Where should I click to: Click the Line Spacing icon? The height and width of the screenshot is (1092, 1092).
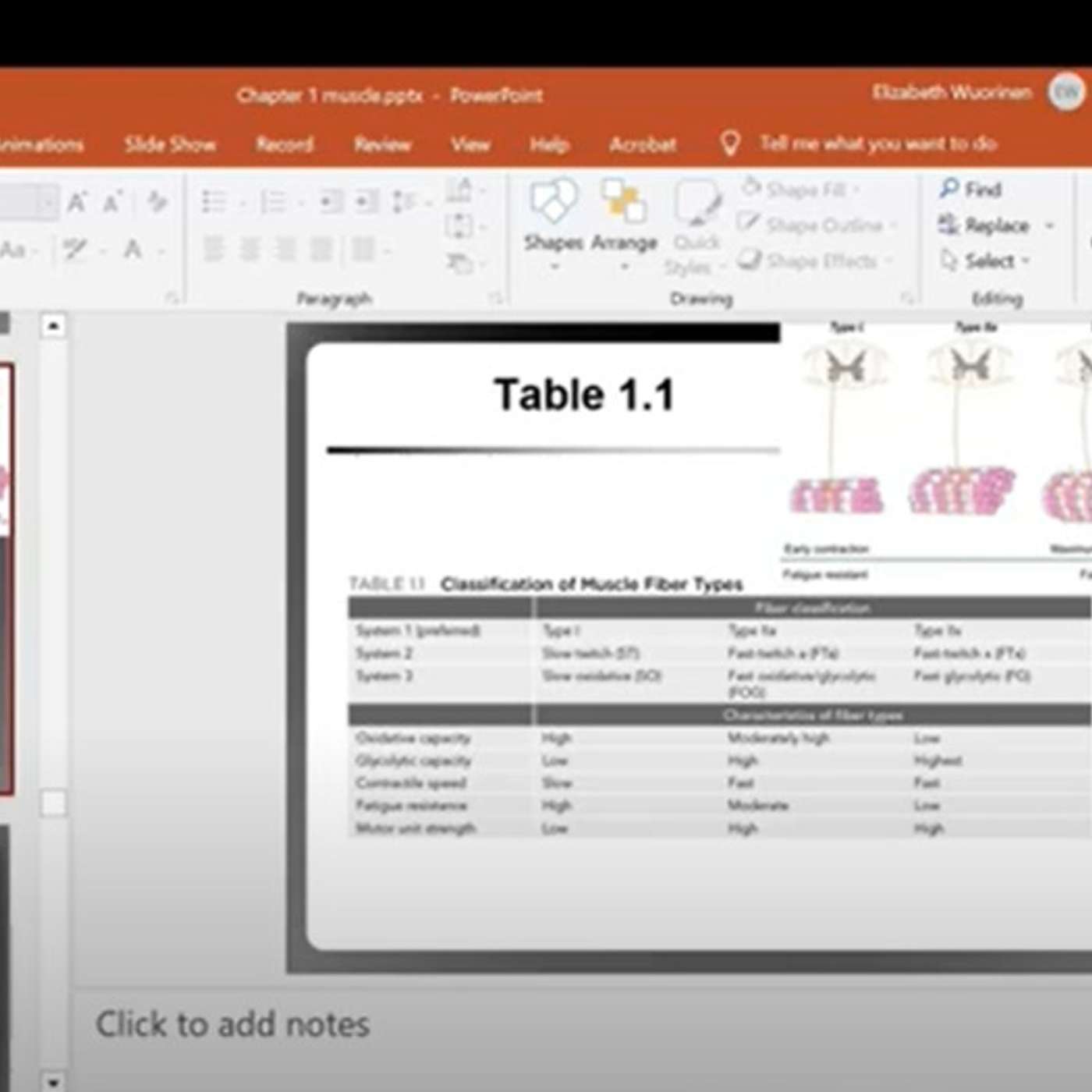404,202
